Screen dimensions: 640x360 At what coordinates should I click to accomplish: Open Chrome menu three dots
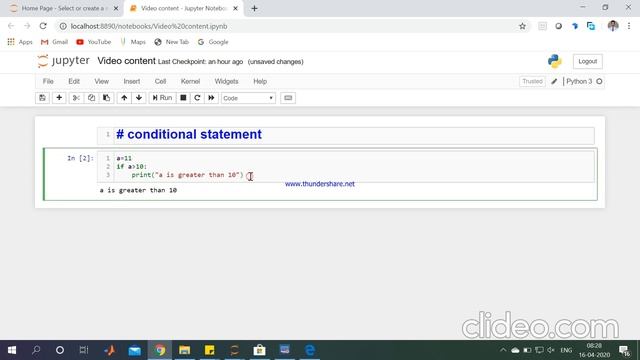coord(629,26)
